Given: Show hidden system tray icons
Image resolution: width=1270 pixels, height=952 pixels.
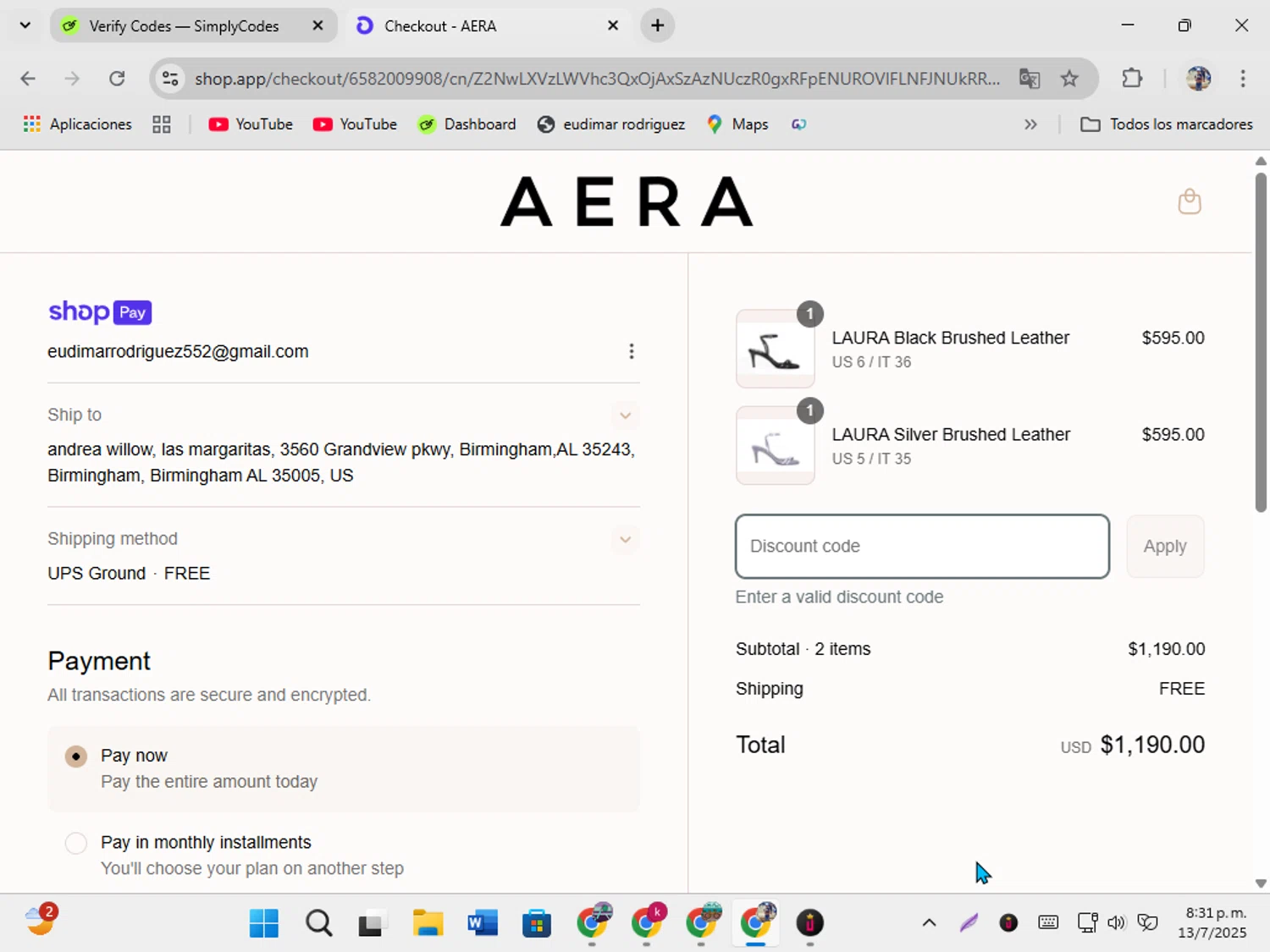Looking at the screenshot, I should tap(929, 923).
